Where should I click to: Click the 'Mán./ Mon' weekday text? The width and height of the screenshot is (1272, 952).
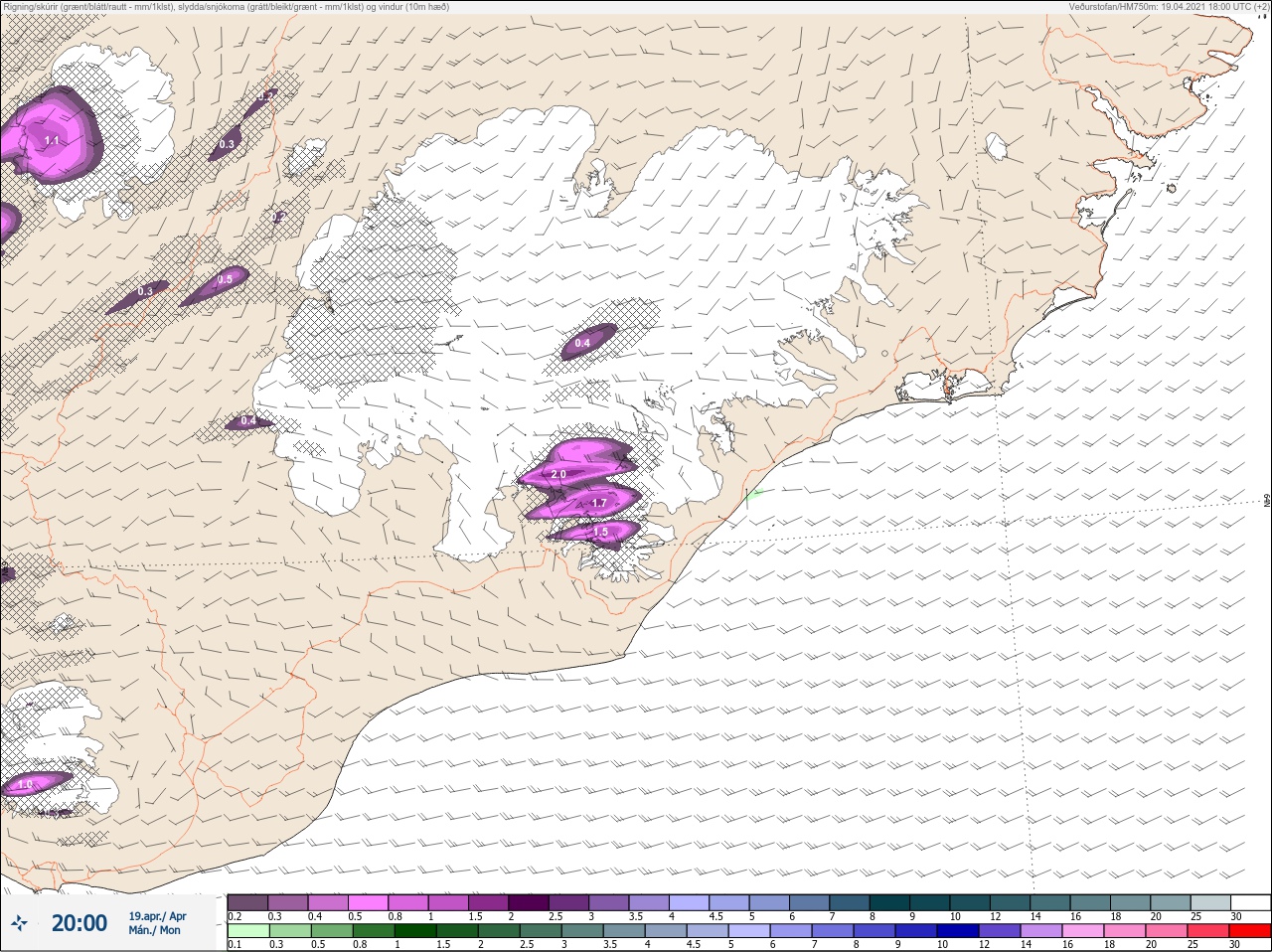pos(154,931)
